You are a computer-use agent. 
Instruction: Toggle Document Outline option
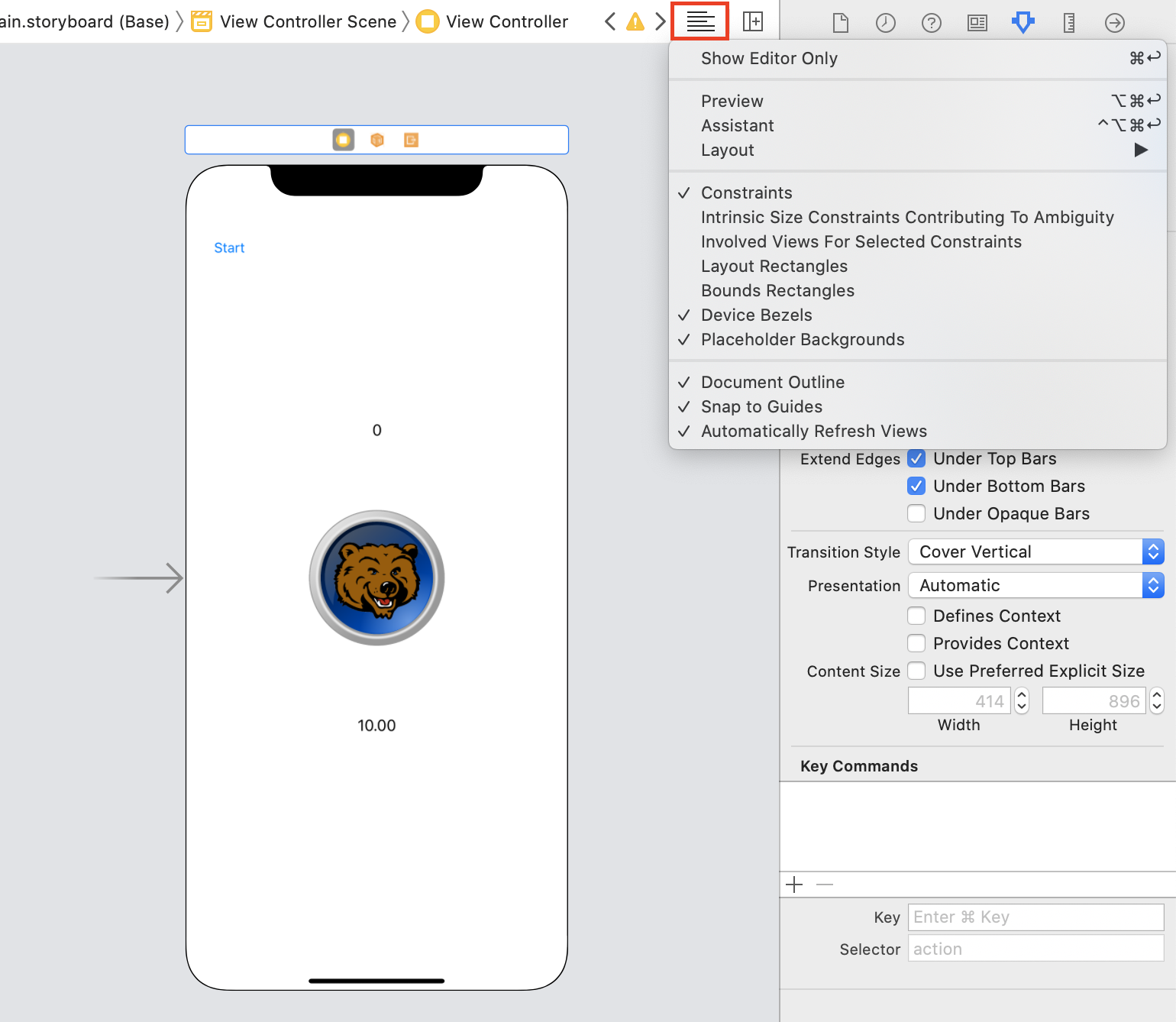coord(918,382)
